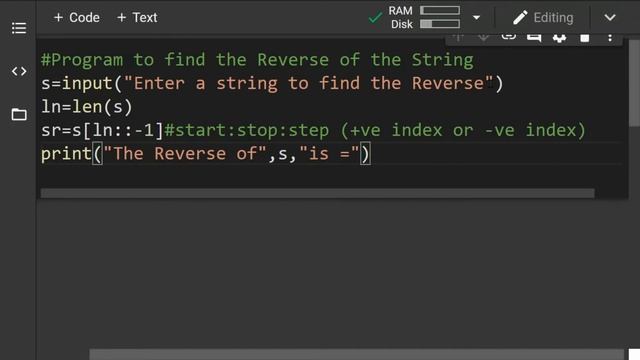The height and width of the screenshot is (360, 640).
Task: Open the Editing mode menu
Action: point(543,18)
